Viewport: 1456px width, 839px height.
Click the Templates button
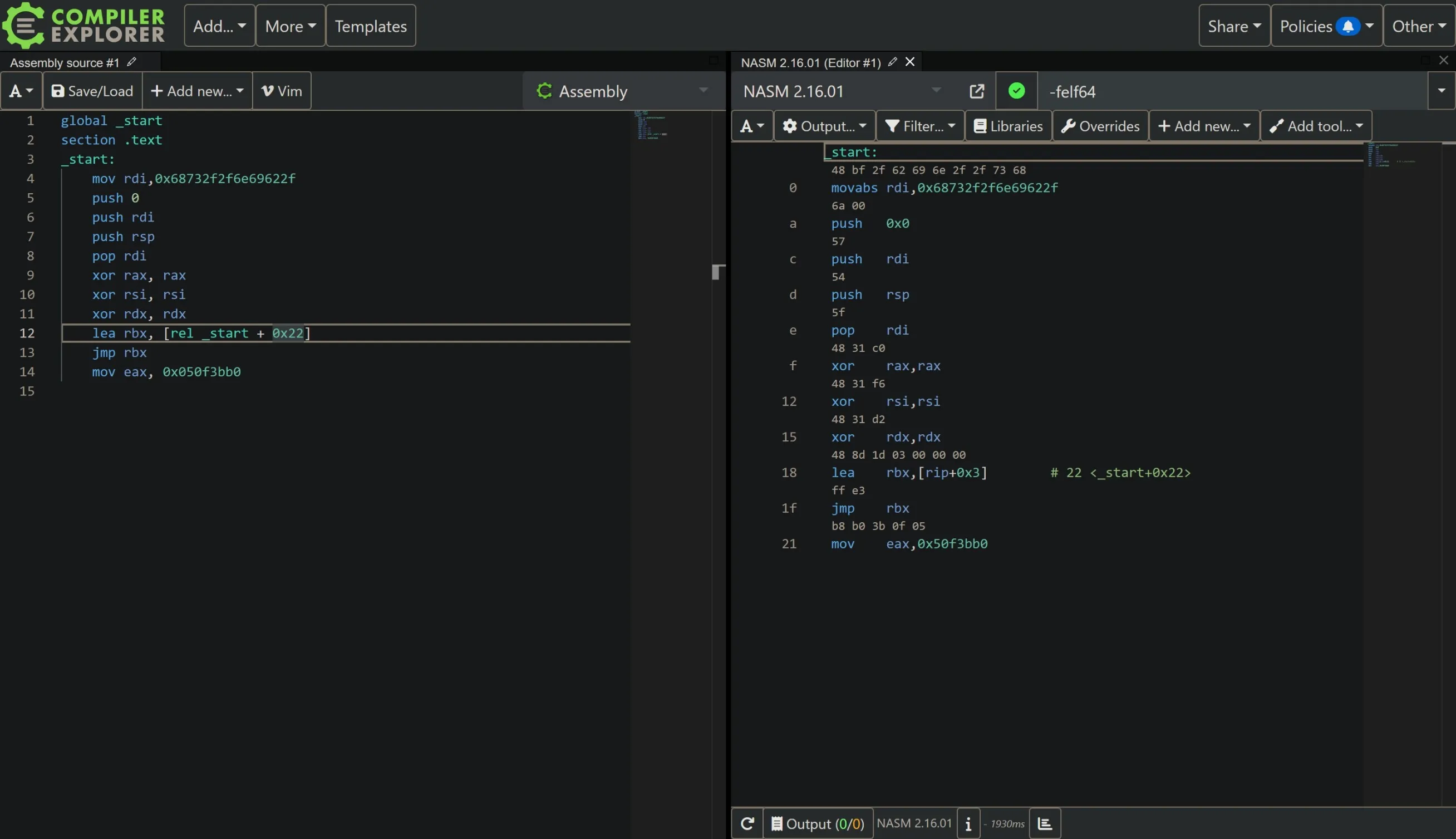point(370,26)
